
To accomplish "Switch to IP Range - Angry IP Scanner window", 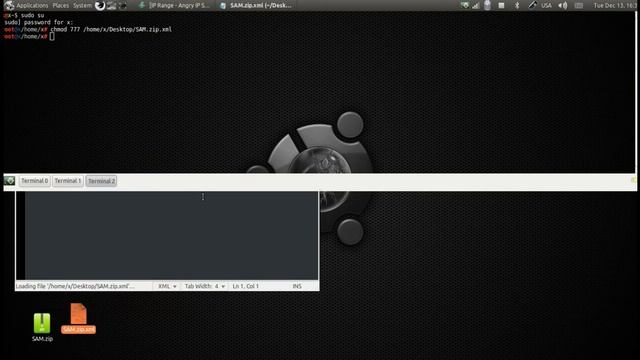I will [x=175, y=5].
